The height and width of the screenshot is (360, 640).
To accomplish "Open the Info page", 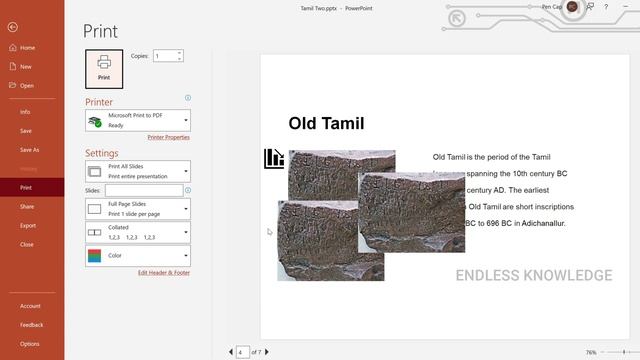I will coord(25,112).
